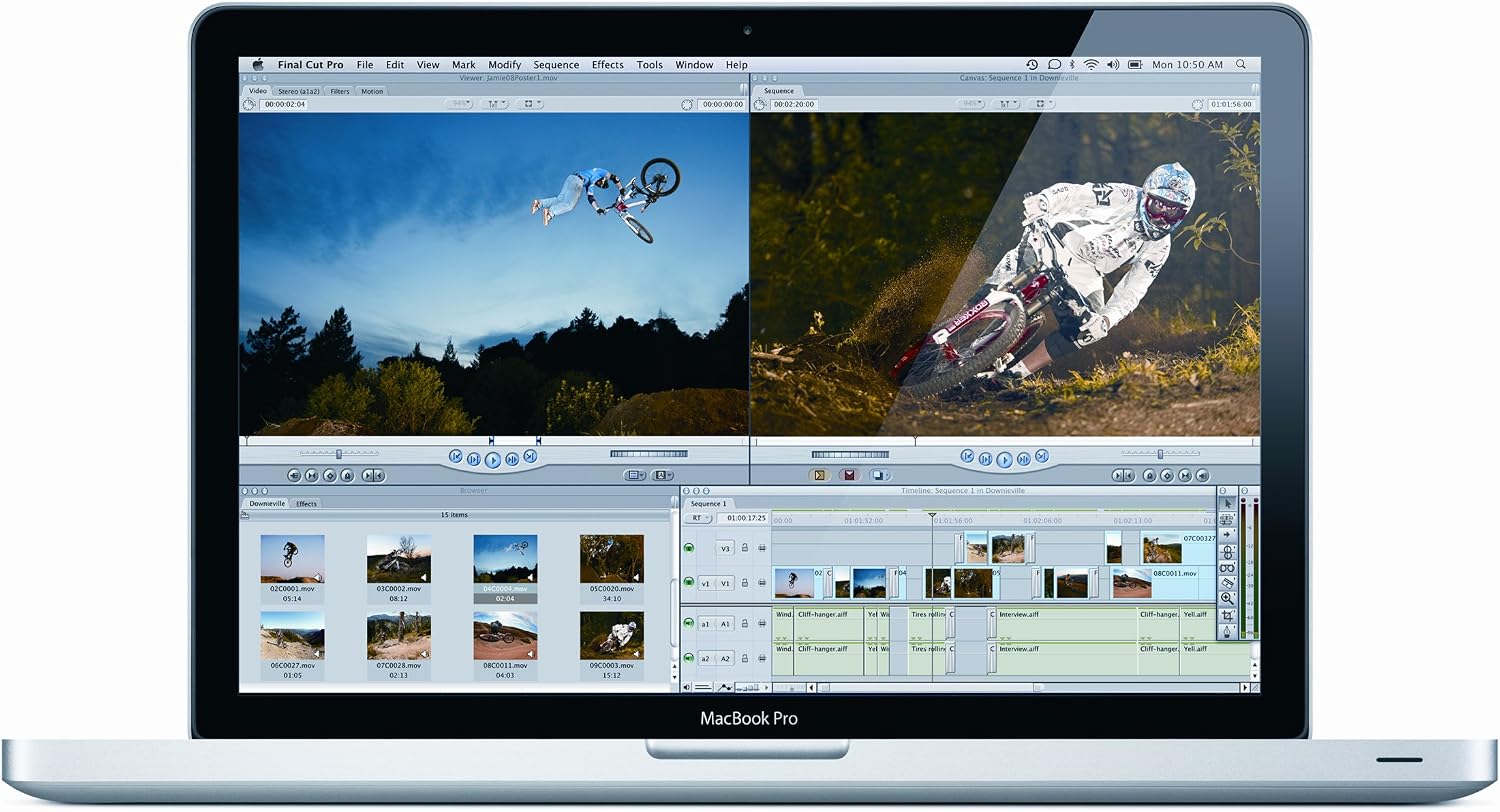The width and height of the screenshot is (1500, 812).
Task: Lock the V3 track
Action: 745,548
